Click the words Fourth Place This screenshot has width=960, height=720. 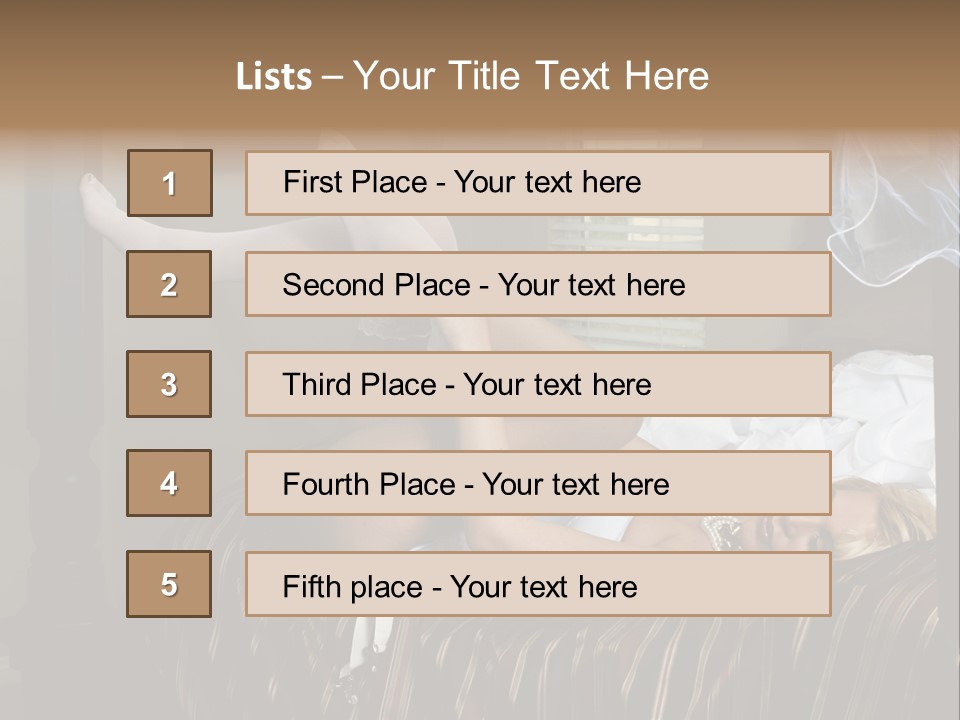[x=369, y=485]
